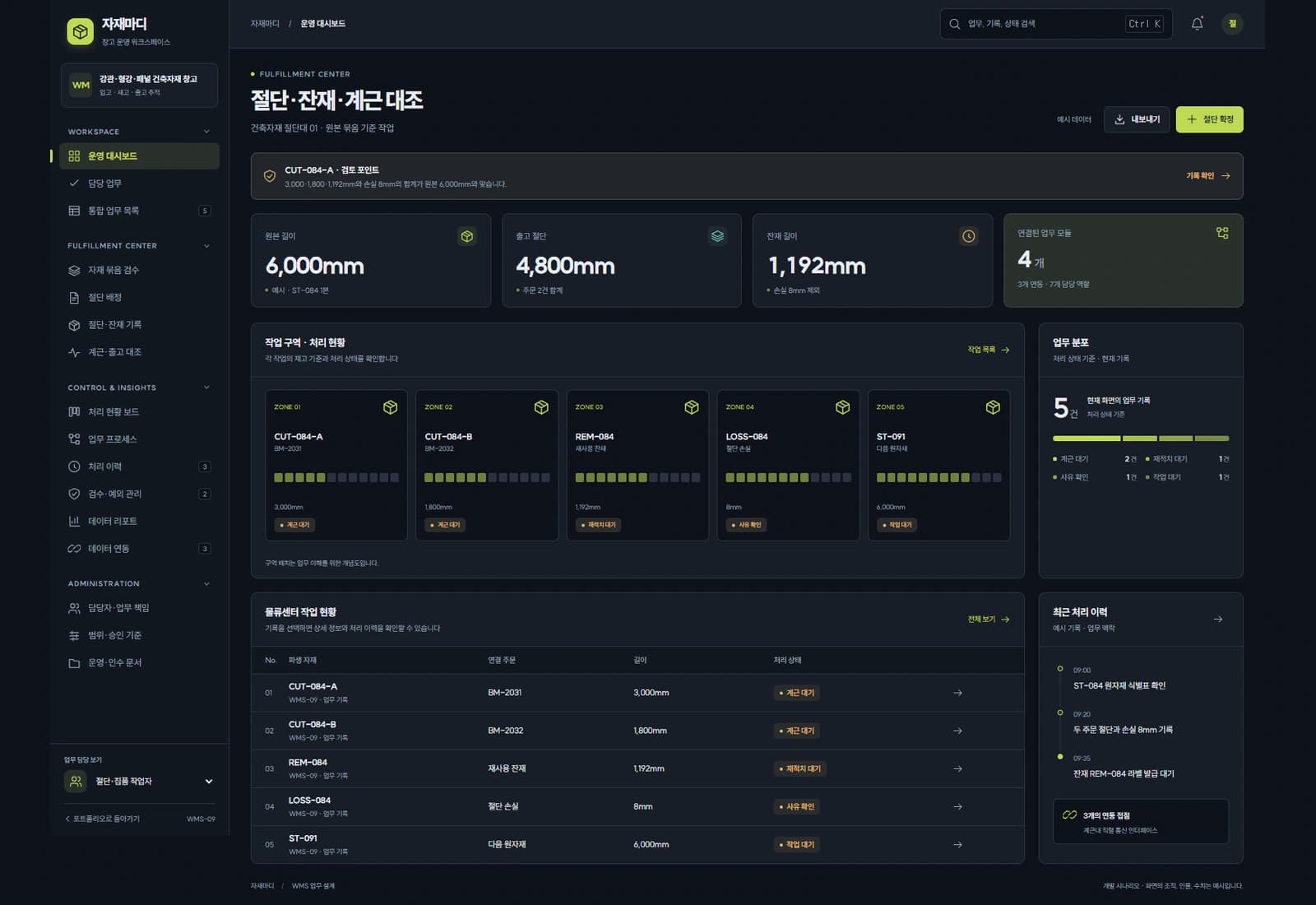Click the 절단 확정 button
This screenshot has width=1316, height=905.
(x=1209, y=119)
